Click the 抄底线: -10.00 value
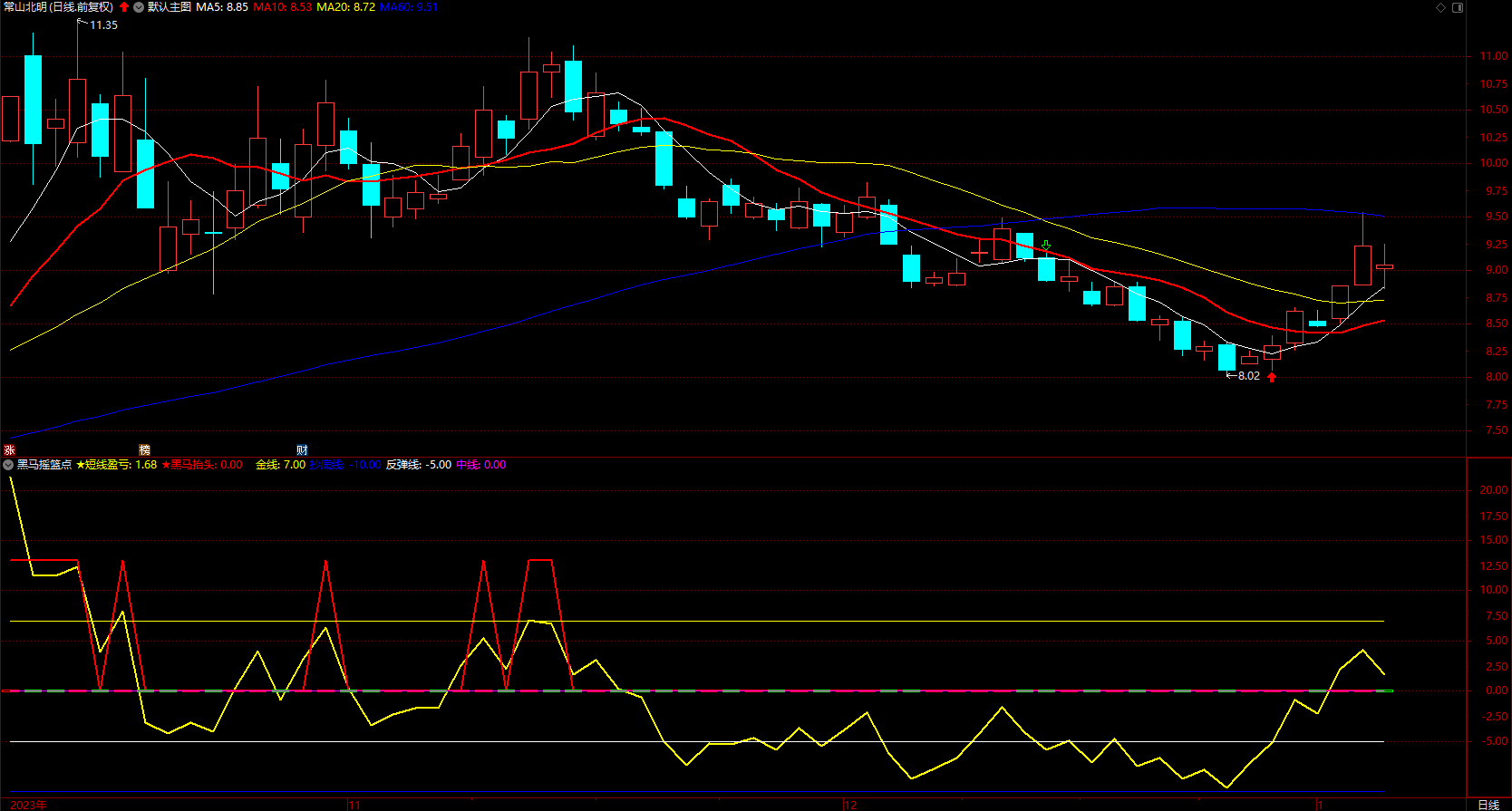Viewport: 1512px width, 811px height. (345, 465)
